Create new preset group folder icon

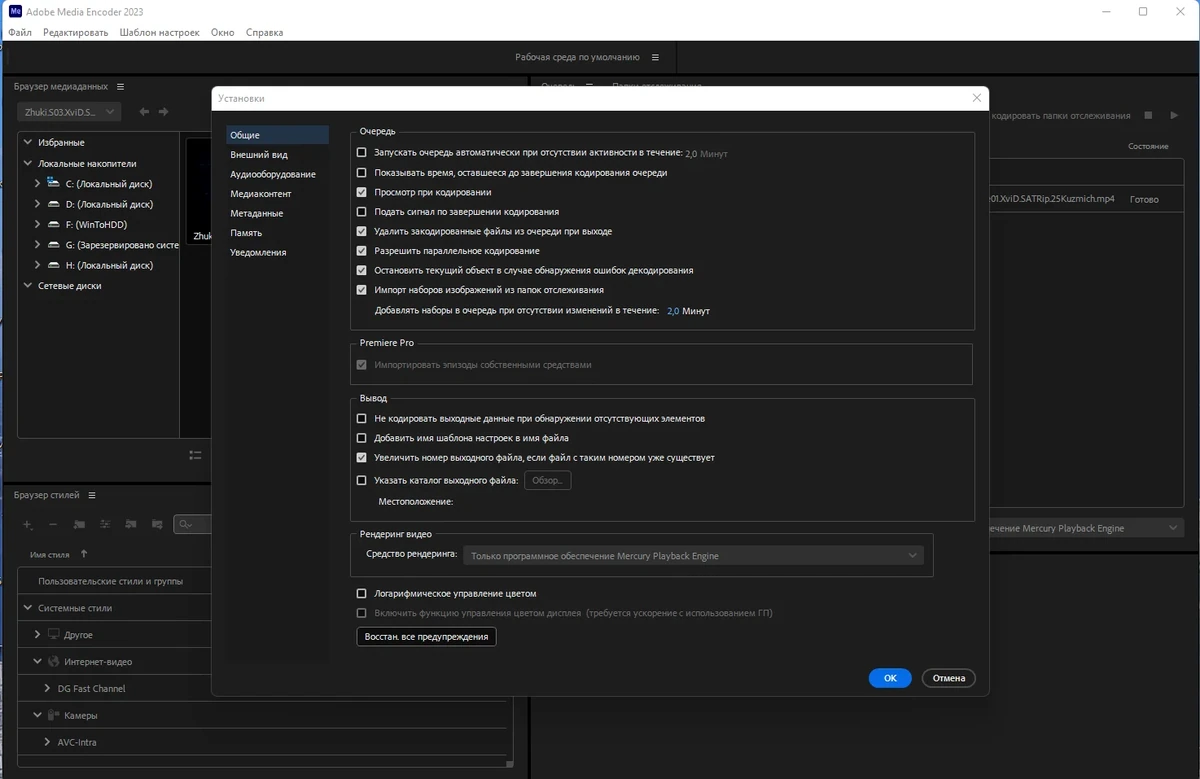pos(79,524)
